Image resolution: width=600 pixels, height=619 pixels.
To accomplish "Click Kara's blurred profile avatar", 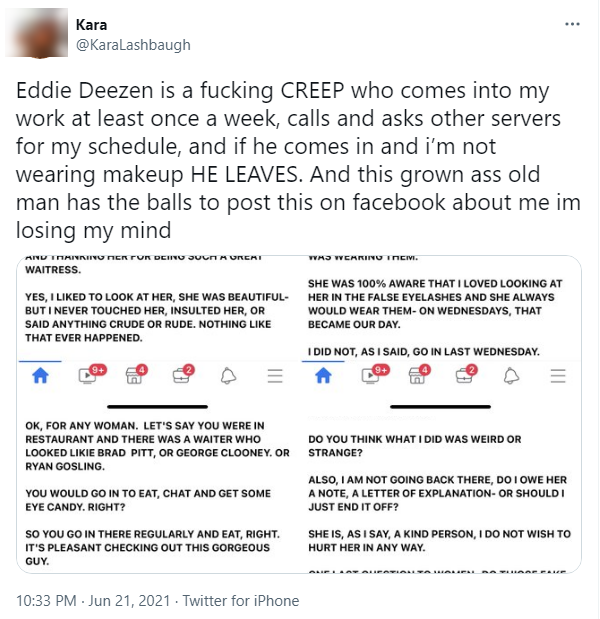I will click(37, 33).
